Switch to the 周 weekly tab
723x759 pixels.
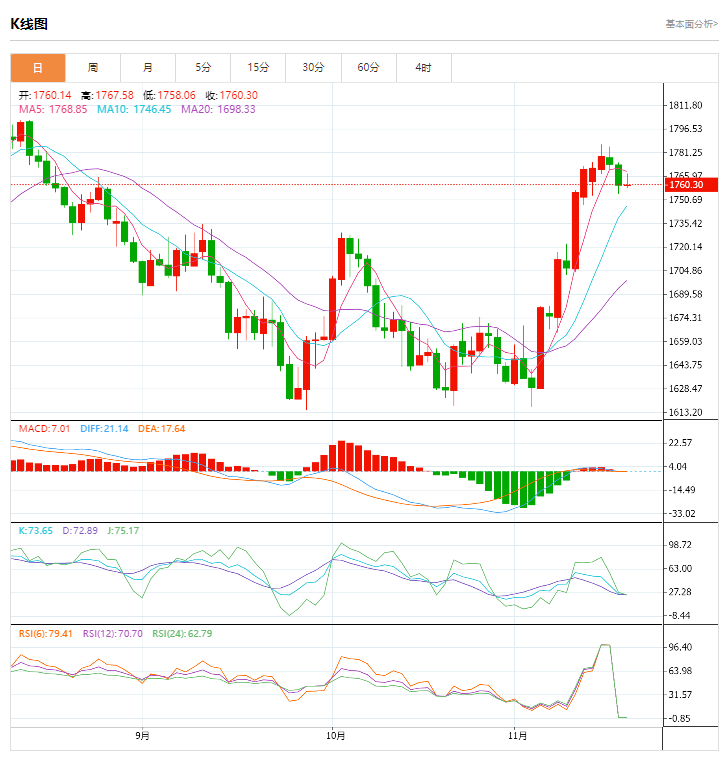coord(93,68)
